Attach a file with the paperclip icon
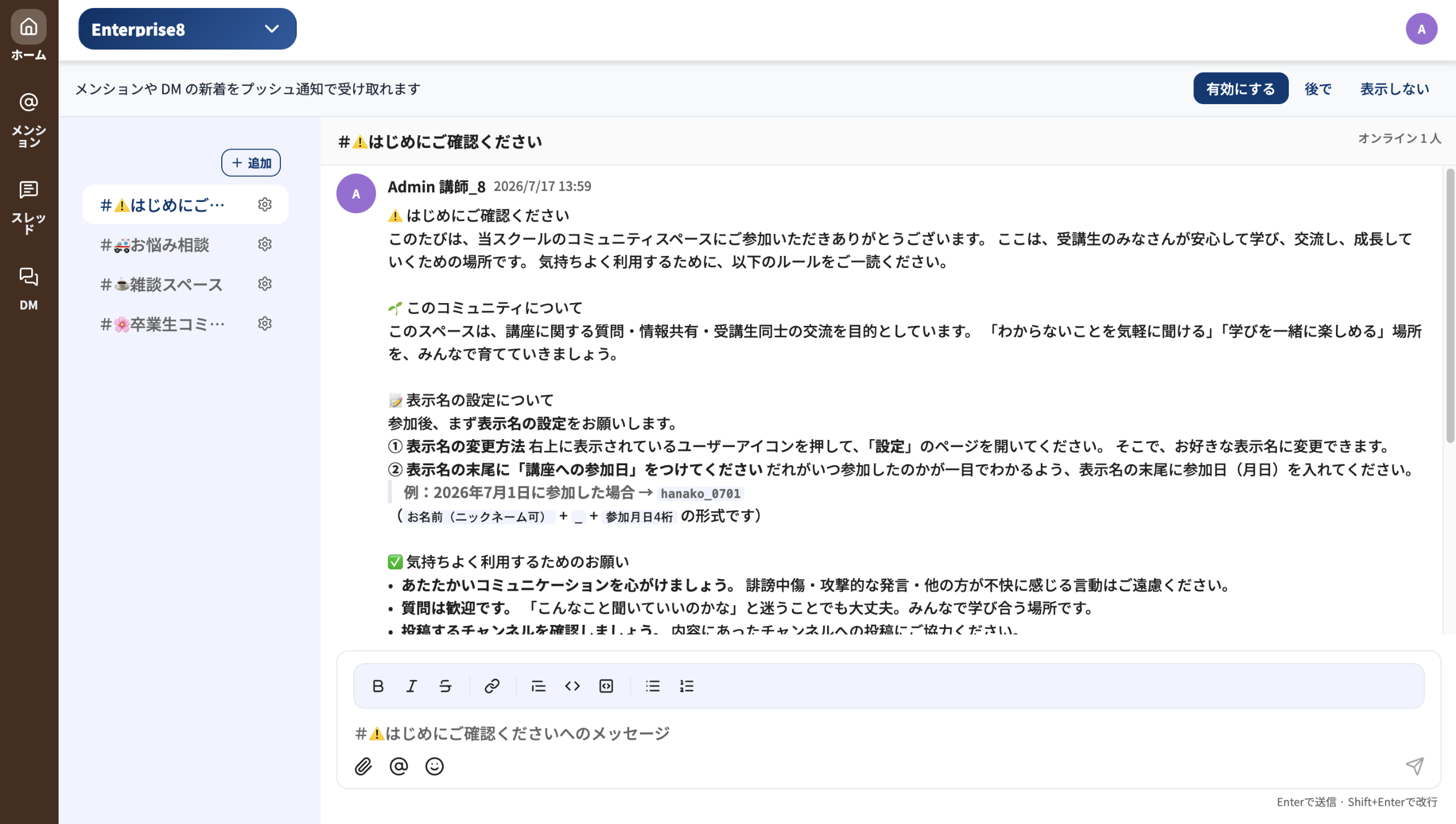Screen dimensions: 1456x824 pyautogui.click(x=363, y=767)
